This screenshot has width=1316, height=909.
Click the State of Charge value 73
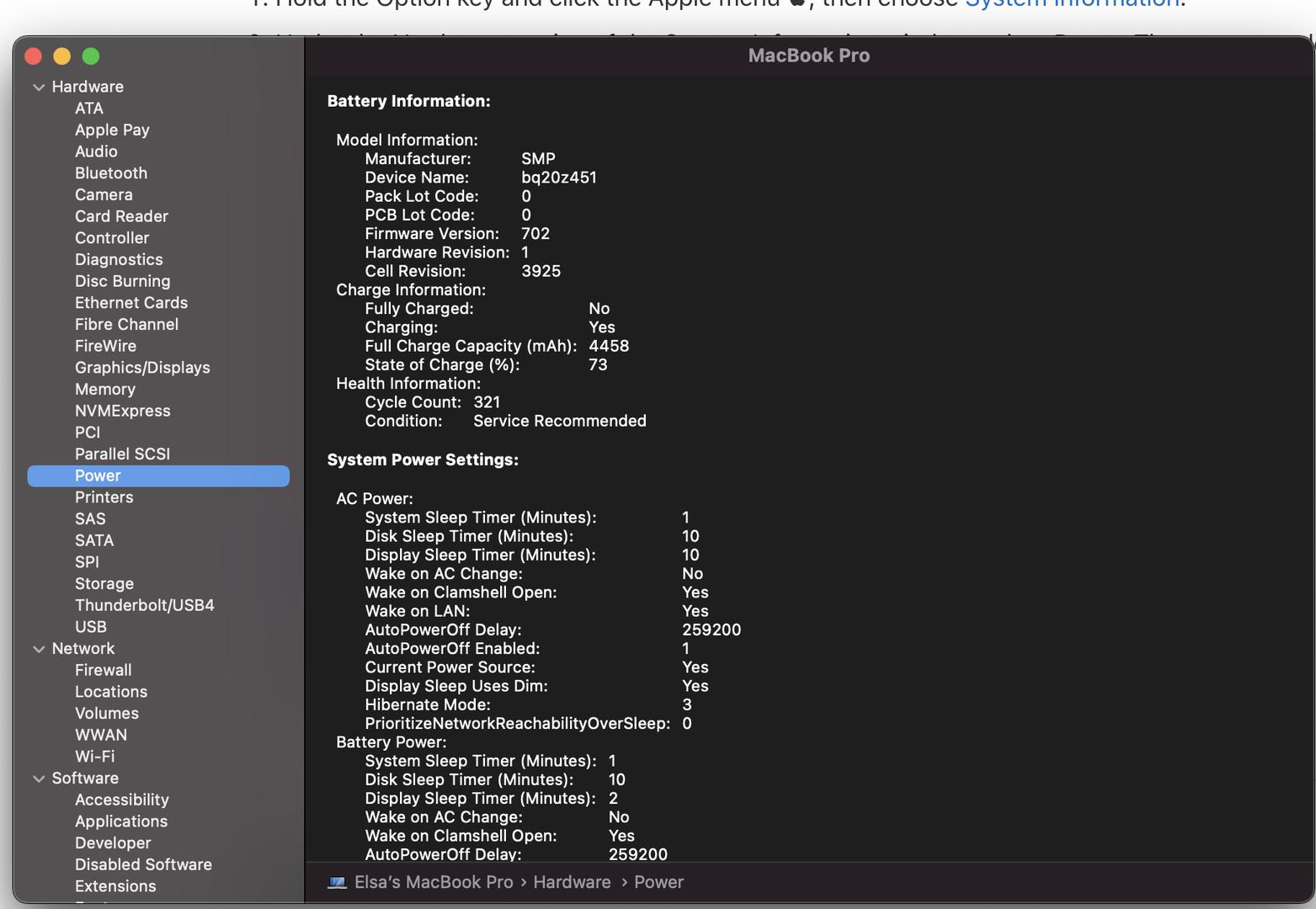tap(598, 364)
